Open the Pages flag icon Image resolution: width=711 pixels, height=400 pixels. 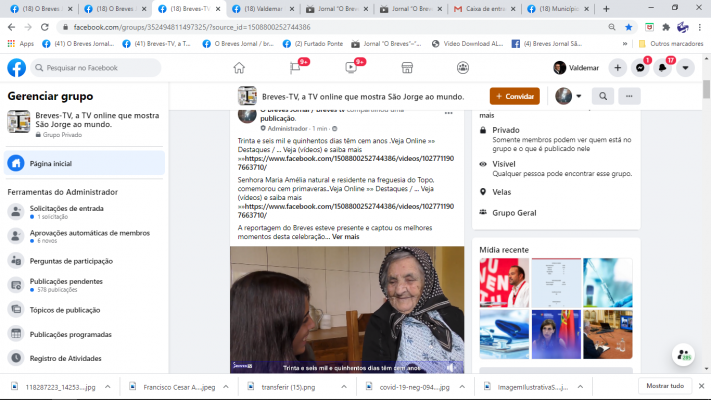(295, 68)
